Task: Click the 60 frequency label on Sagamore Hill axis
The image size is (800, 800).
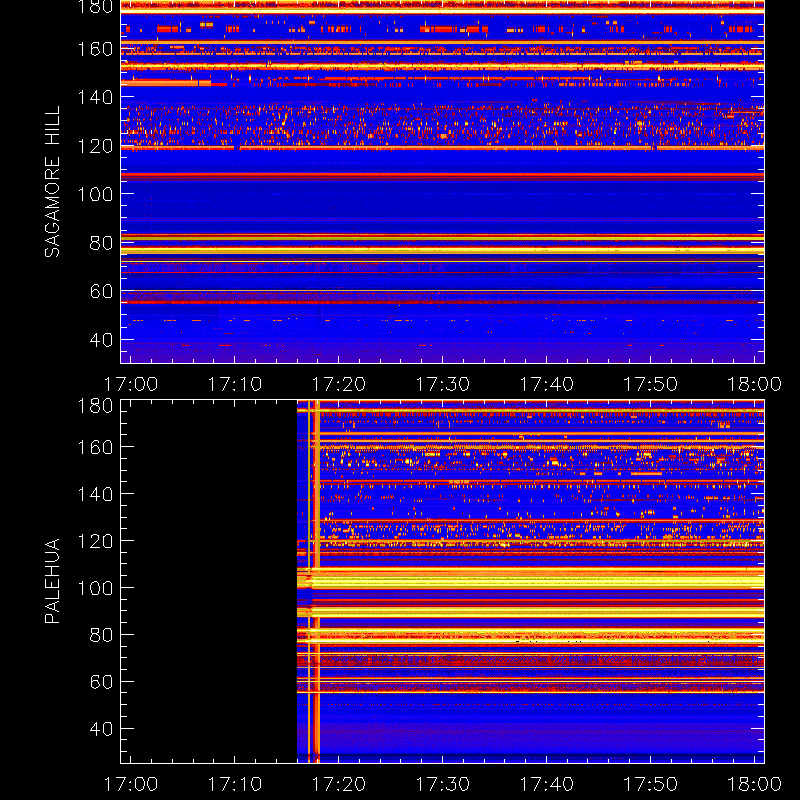Action: (x=102, y=291)
